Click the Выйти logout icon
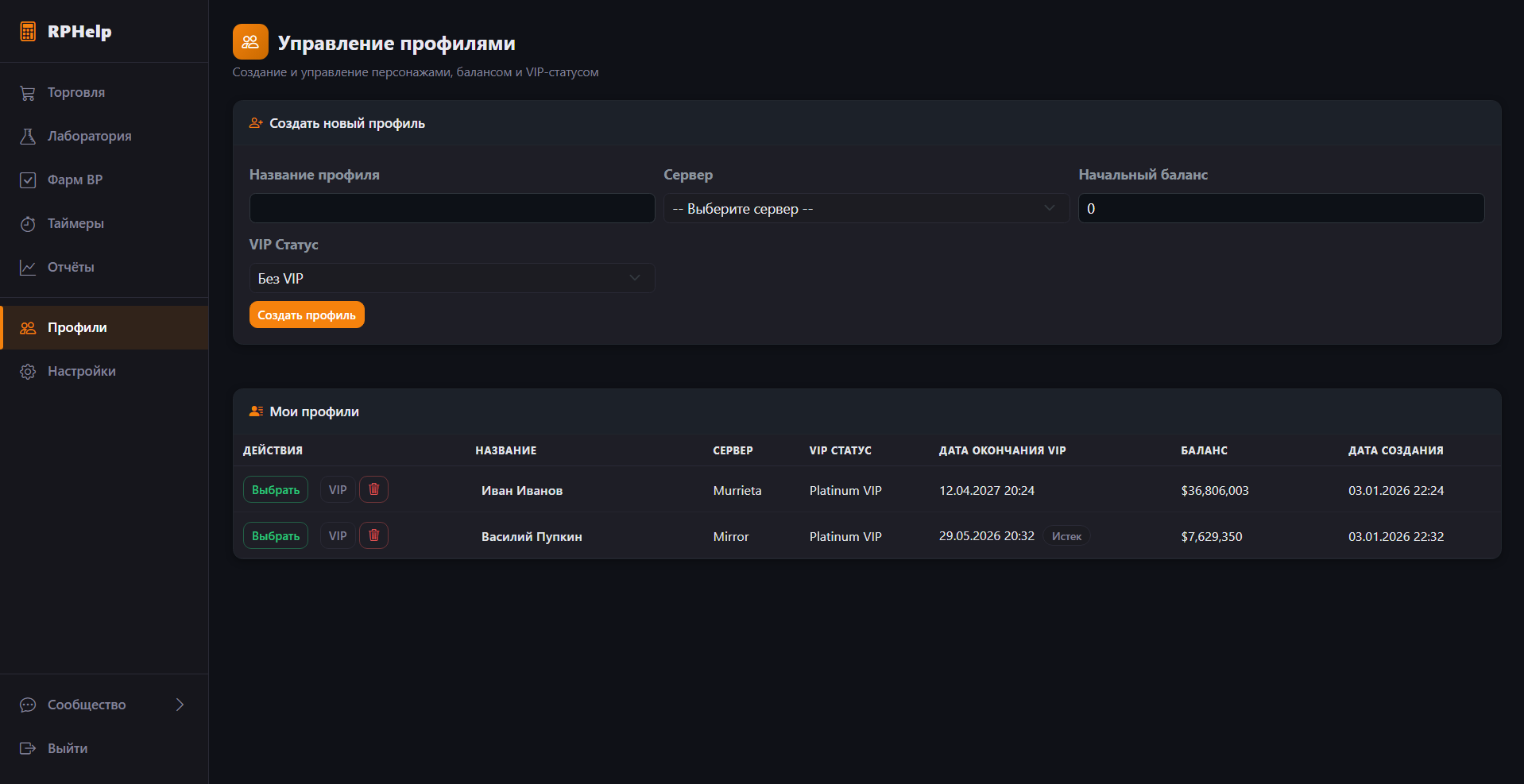Image resolution: width=1524 pixels, height=784 pixels. click(x=28, y=749)
